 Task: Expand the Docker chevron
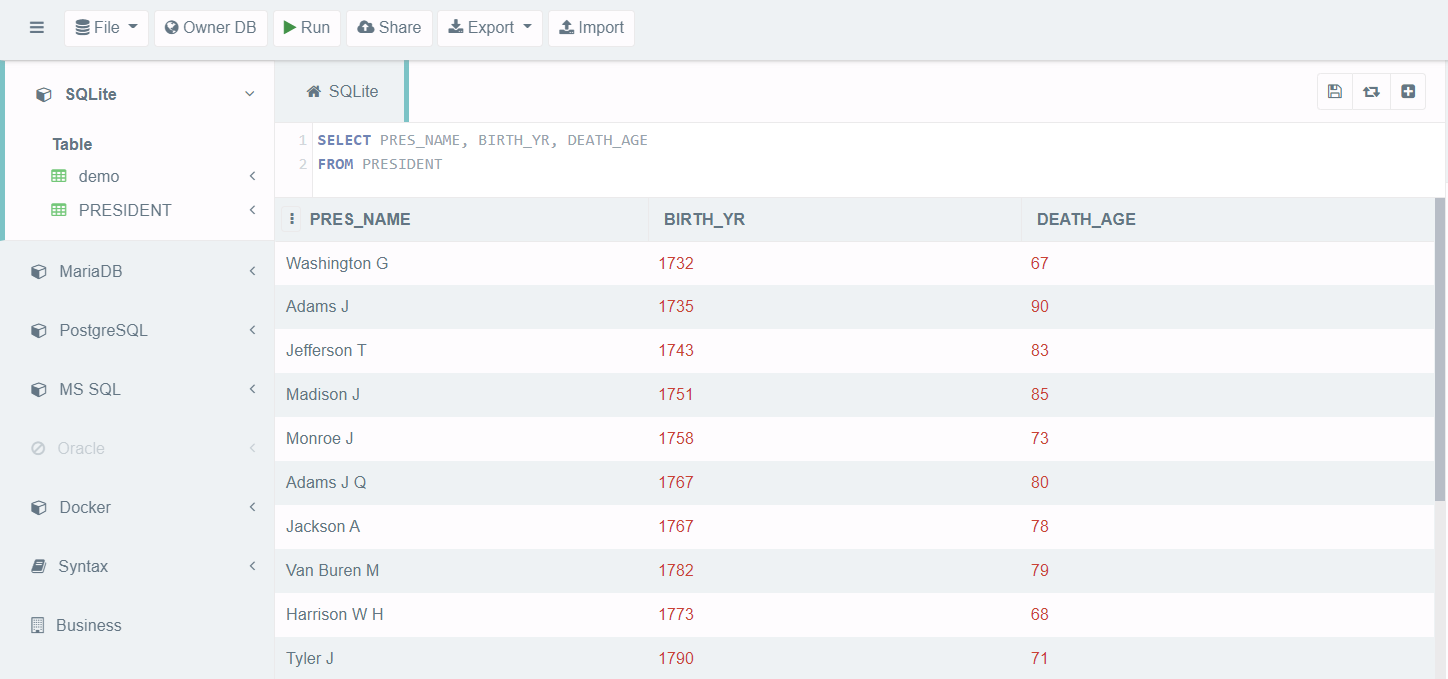pos(252,507)
